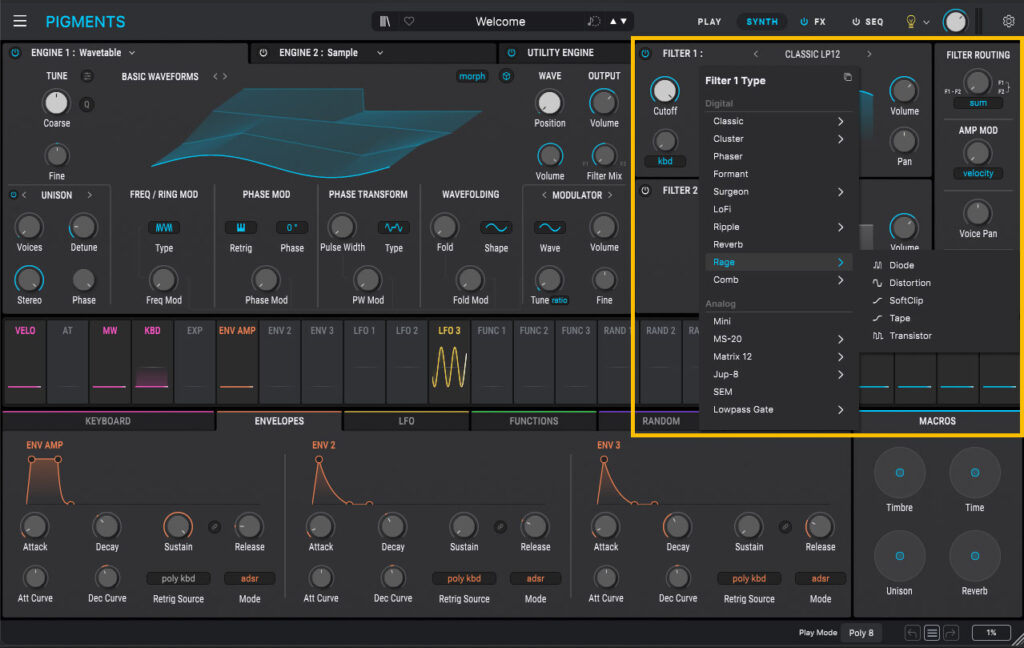Toggle the morph button
1024x648 pixels.
click(472, 76)
